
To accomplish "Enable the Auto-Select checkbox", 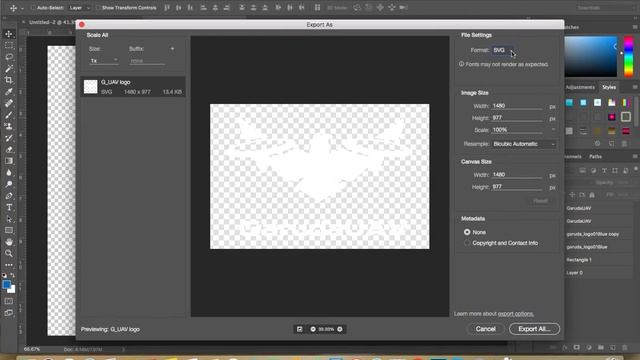I will 34,8.
